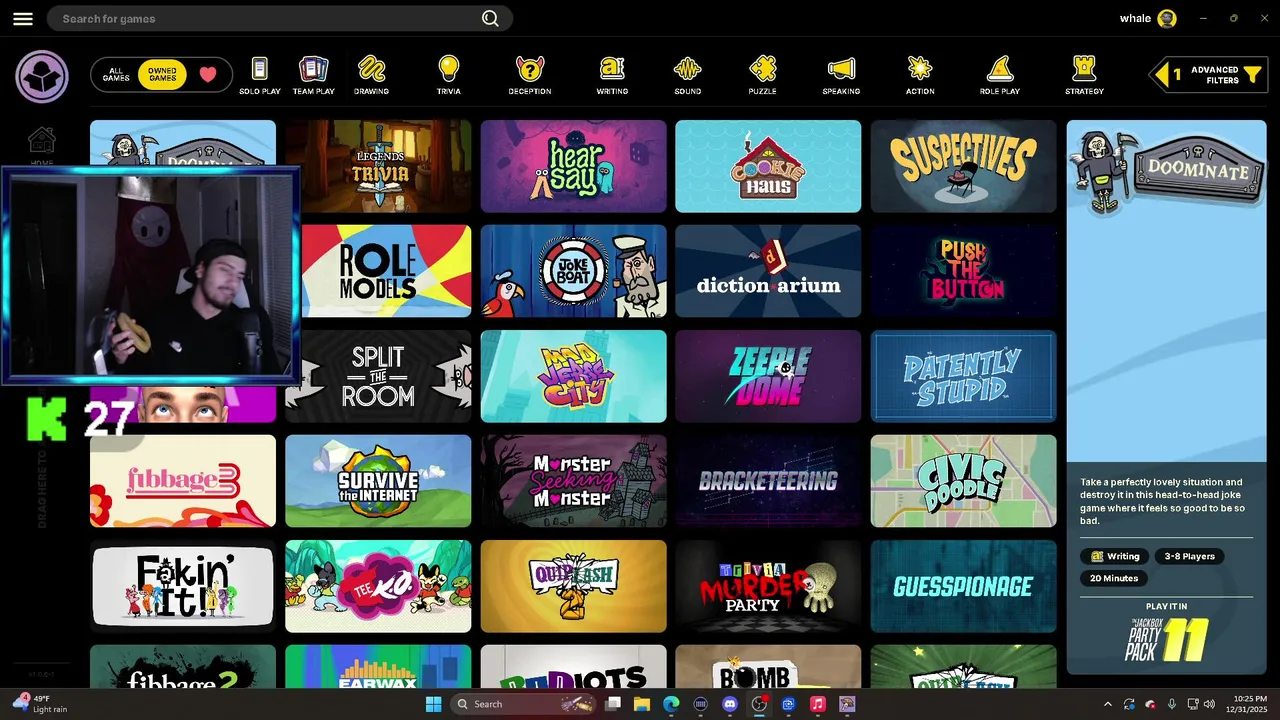Select Bomb Corp game tile
The width and height of the screenshot is (1280, 720).
[768, 666]
